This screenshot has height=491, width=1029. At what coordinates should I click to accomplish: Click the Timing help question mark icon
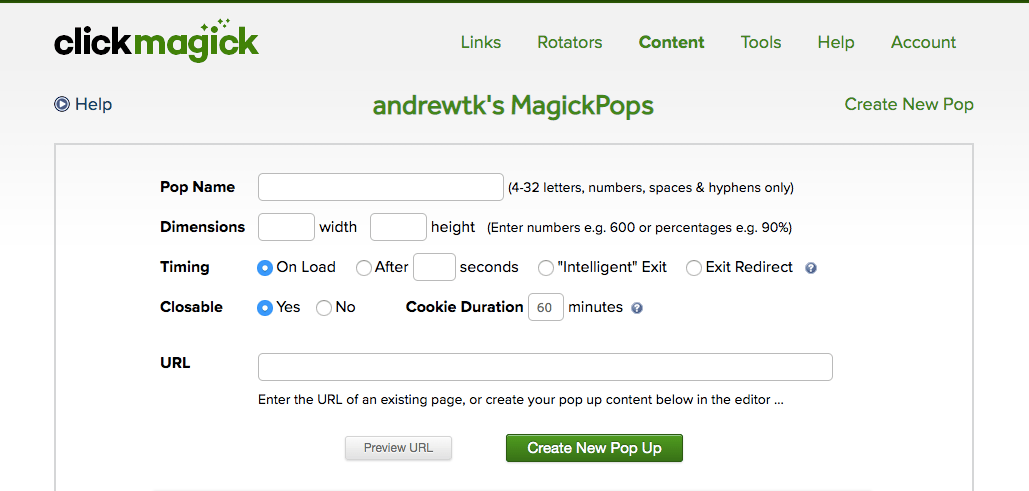811,268
